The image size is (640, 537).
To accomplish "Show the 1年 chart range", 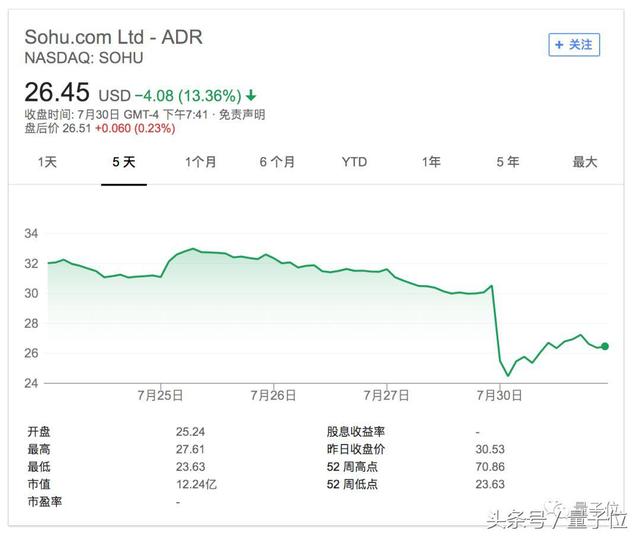I will (431, 162).
